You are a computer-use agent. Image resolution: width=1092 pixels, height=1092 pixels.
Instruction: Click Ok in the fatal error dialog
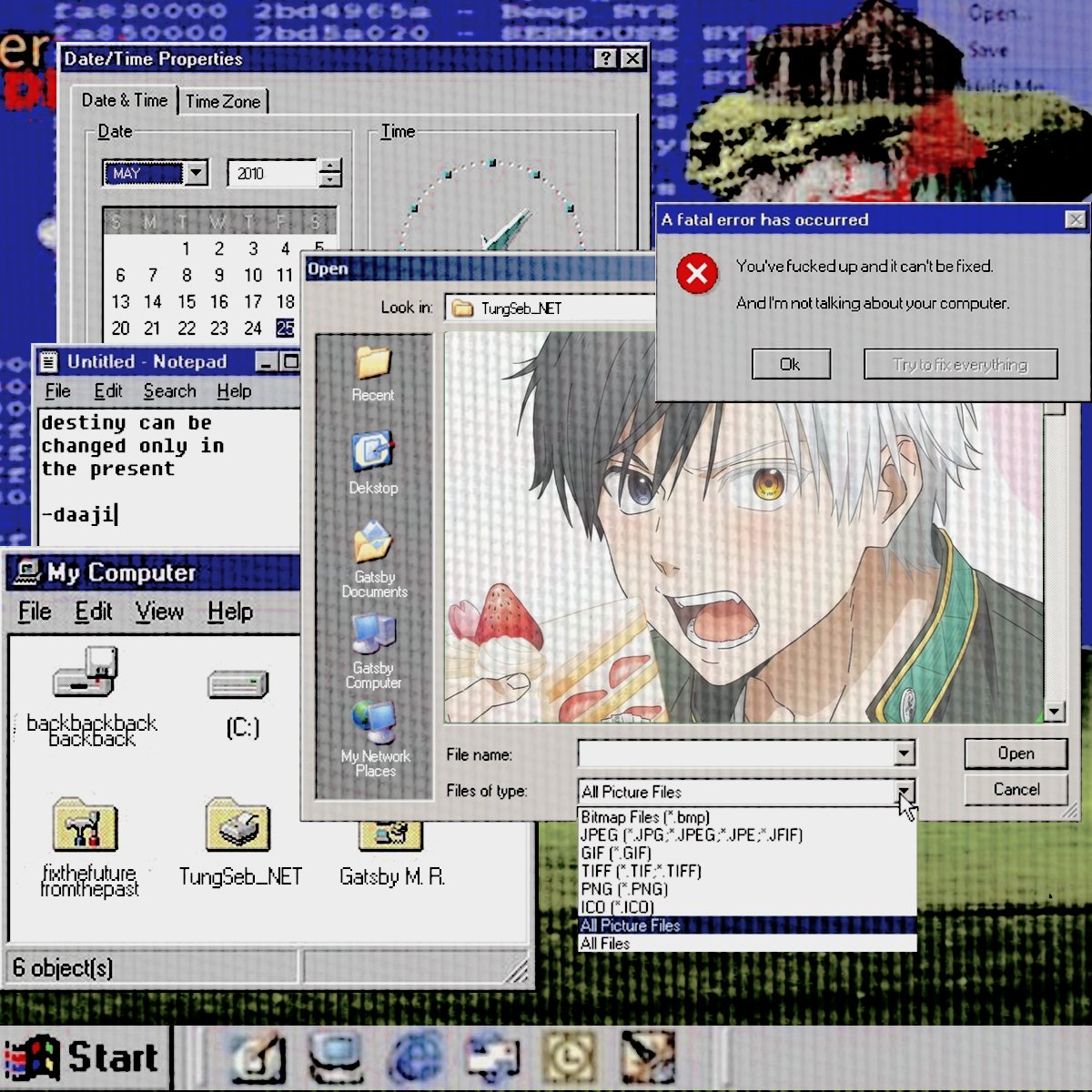coord(791,364)
